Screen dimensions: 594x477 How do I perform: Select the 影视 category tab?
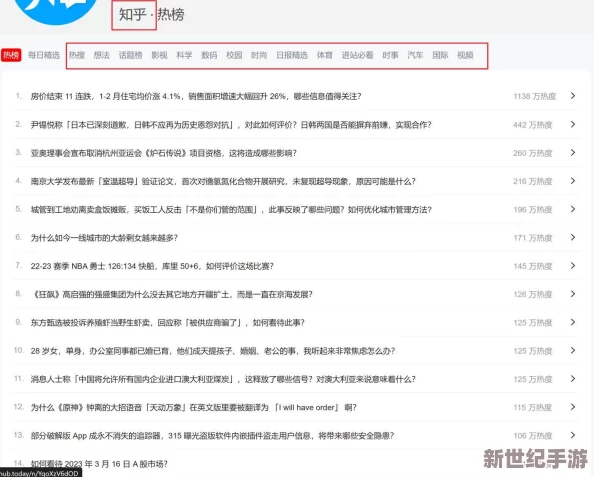tap(159, 55)
